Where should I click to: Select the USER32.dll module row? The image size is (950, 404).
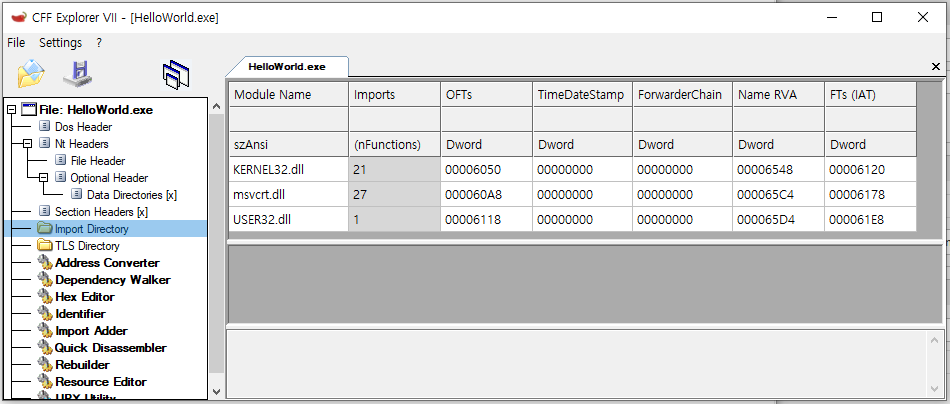click(573, 219)
